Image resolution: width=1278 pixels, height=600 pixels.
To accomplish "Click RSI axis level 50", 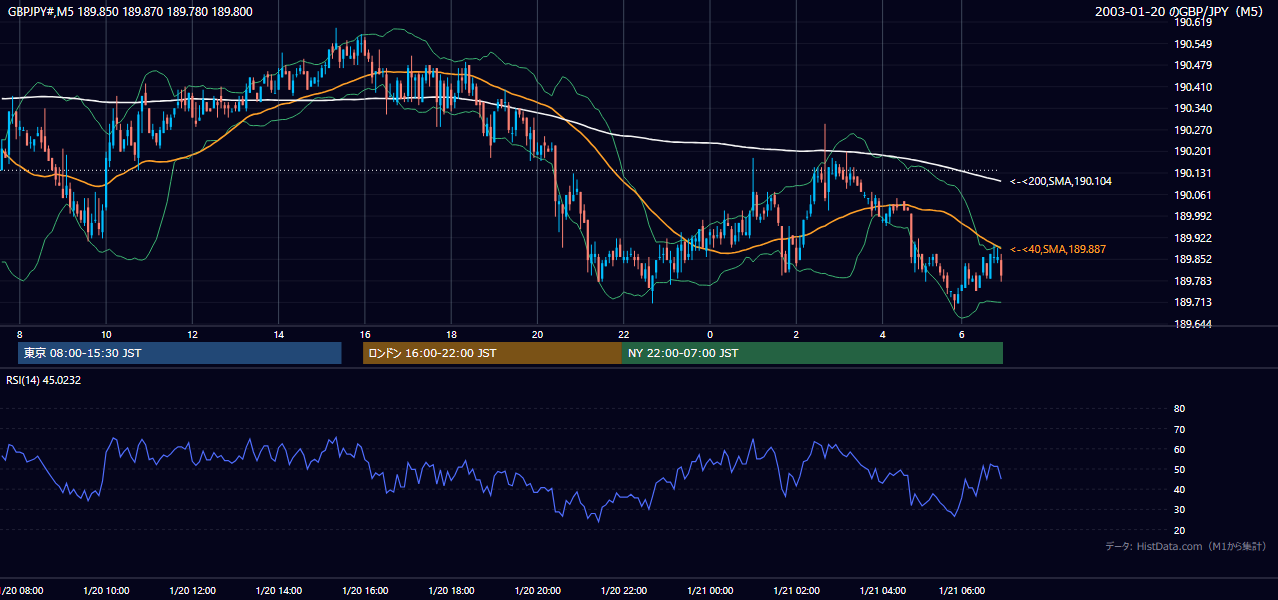I will tap(1180, 470).
